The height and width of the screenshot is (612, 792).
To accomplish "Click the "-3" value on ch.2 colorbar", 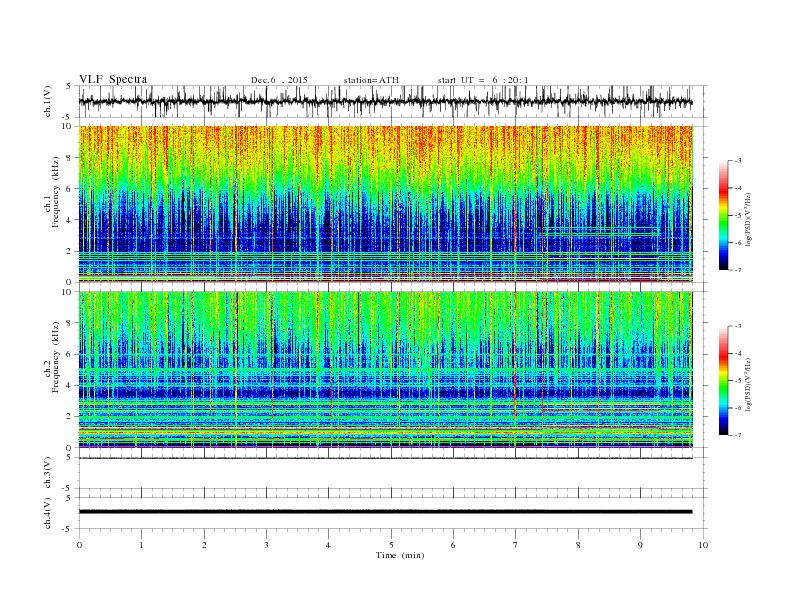I will tap(737, 326).
